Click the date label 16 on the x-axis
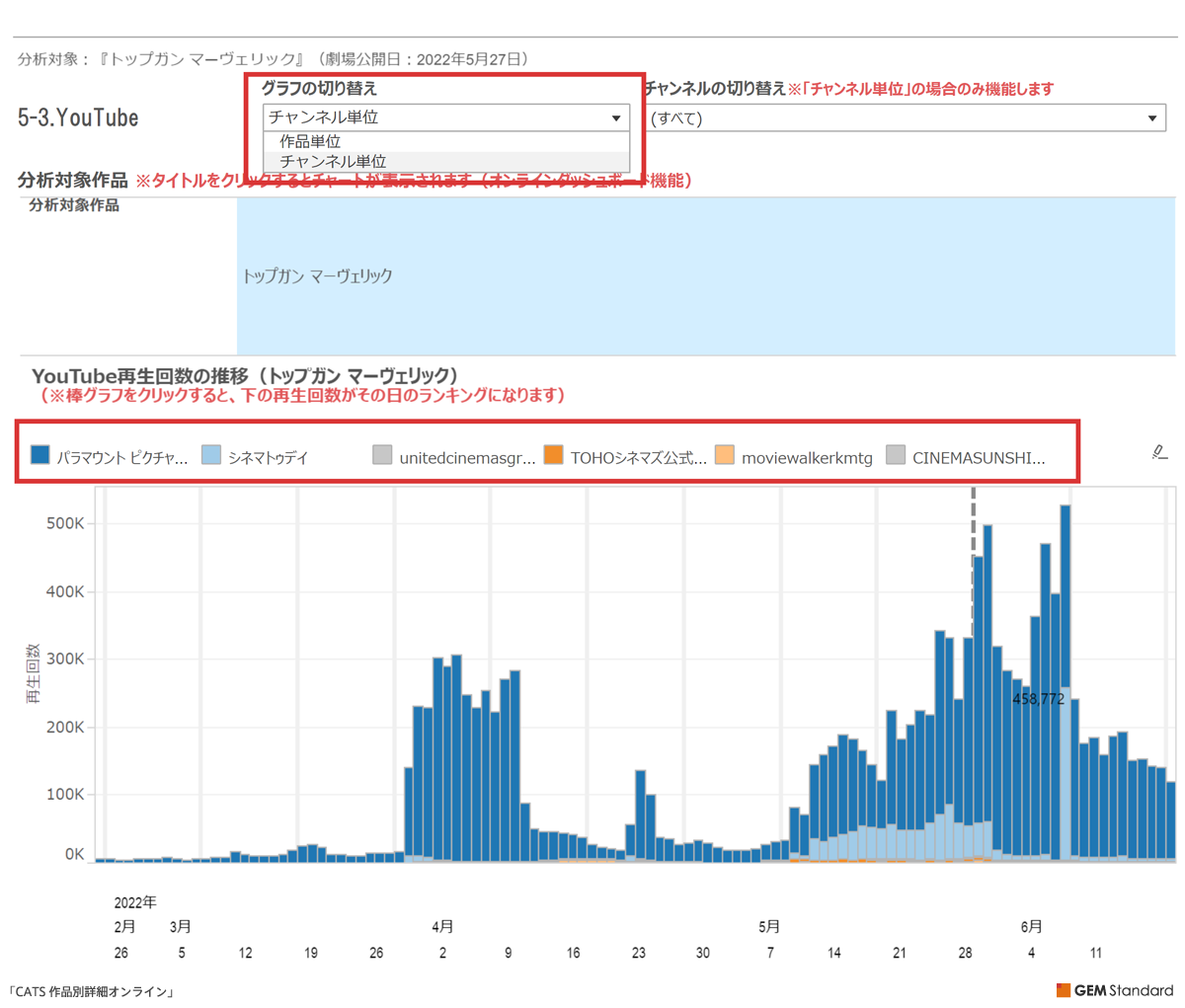The width and height of the screenshot is (1185, 1008). [x=574, y=953]
